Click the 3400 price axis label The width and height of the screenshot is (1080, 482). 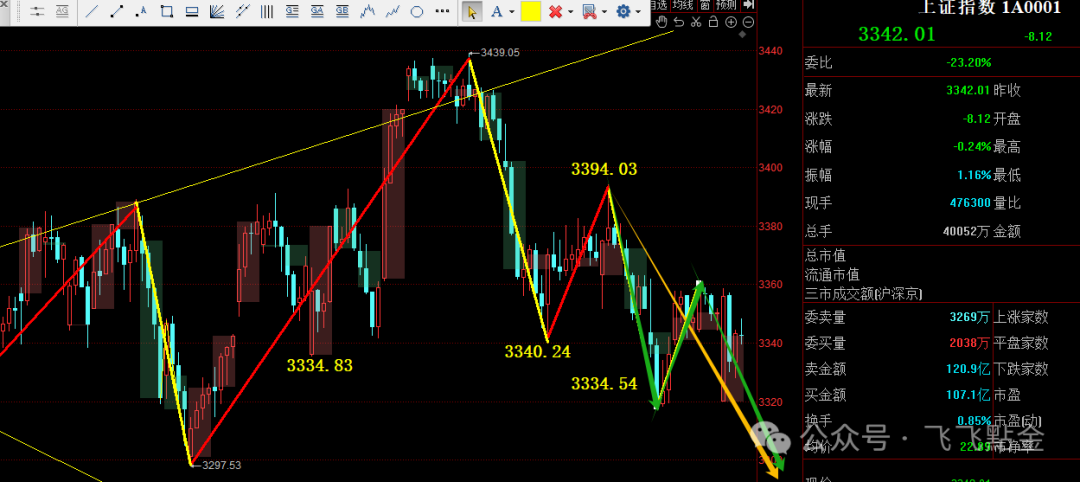pos(769,168)
